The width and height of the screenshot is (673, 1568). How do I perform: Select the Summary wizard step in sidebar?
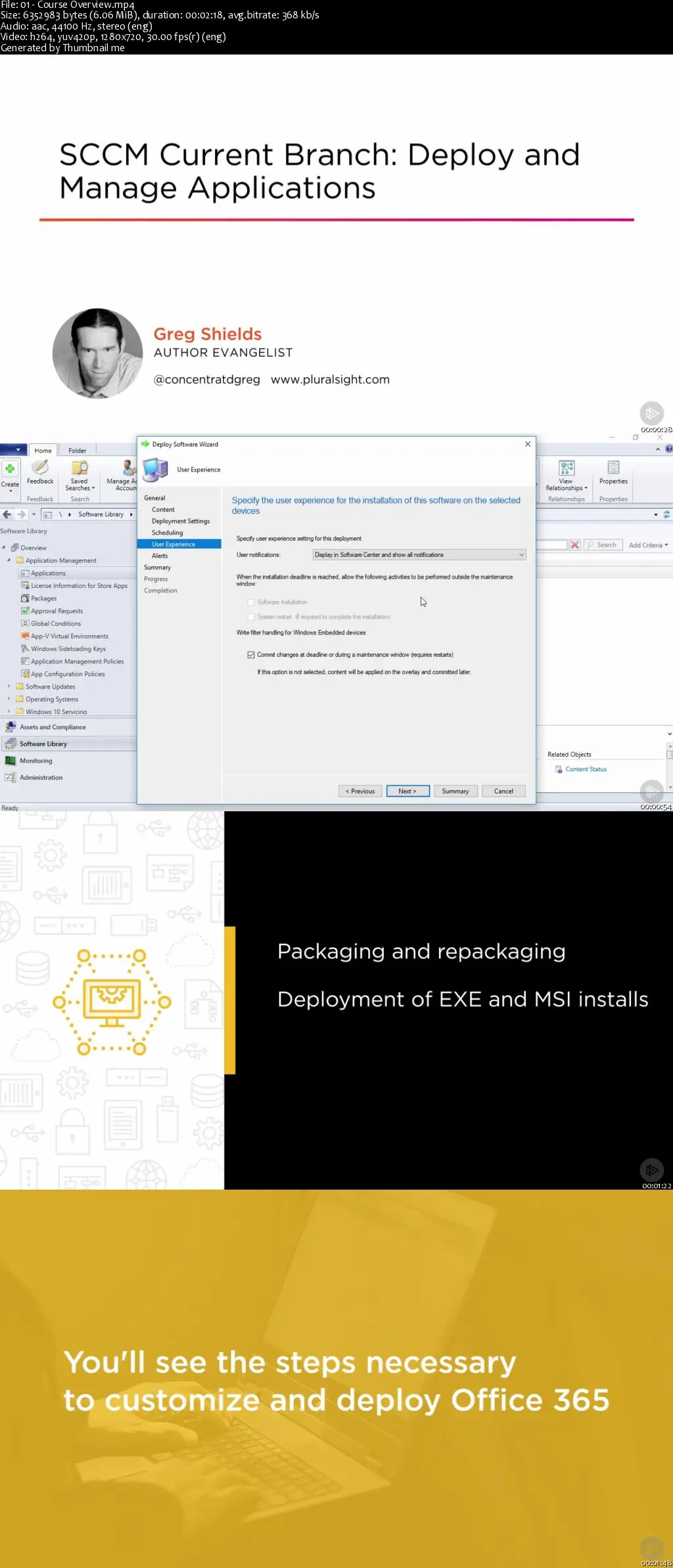point(157,568)
